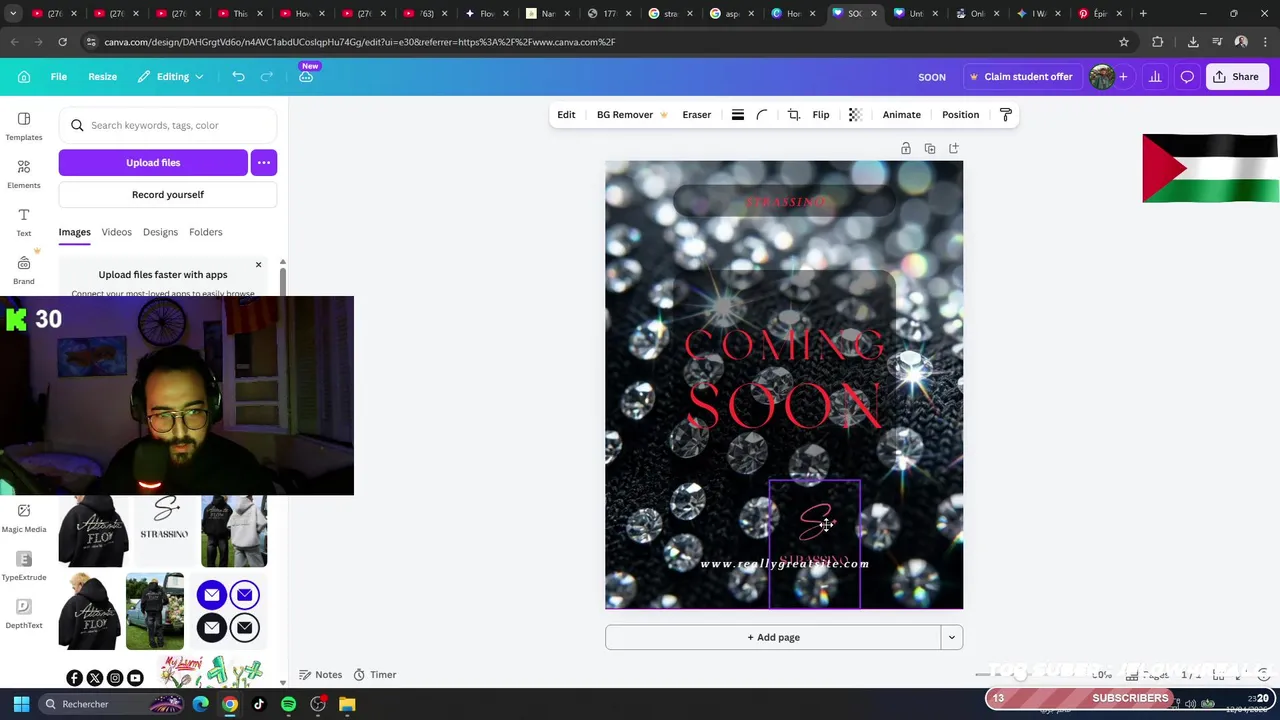Go to Canva home icon
Screen dimensions: 1280x720
[24, 77]
